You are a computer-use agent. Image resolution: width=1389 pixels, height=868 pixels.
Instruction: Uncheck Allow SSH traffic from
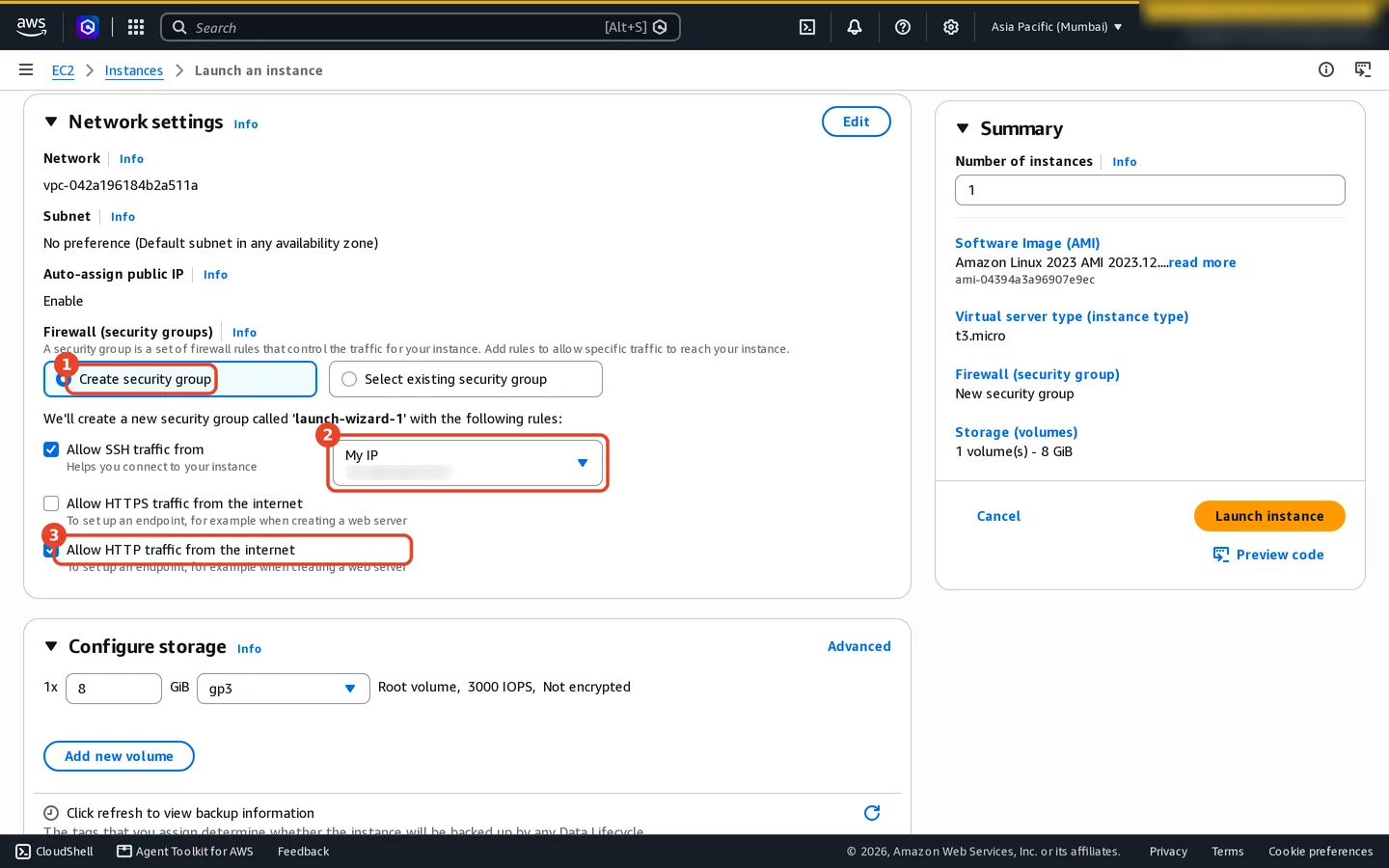[51, 449]
